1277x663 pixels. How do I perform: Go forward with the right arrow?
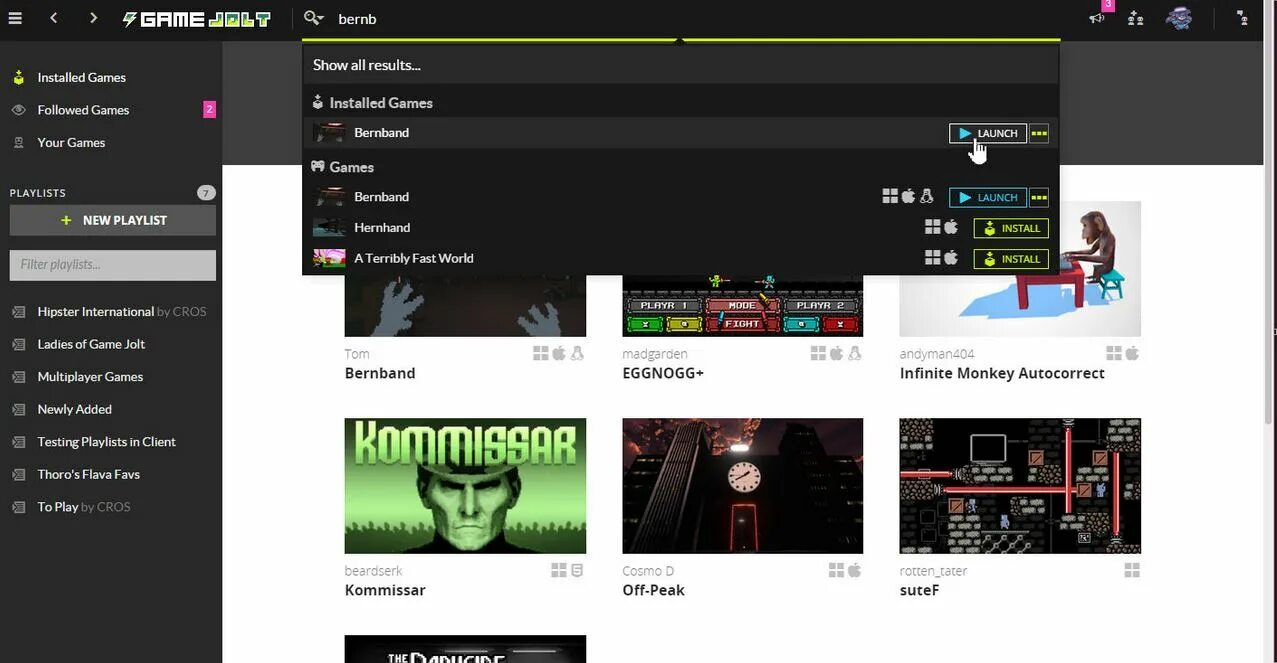(93, 18)
